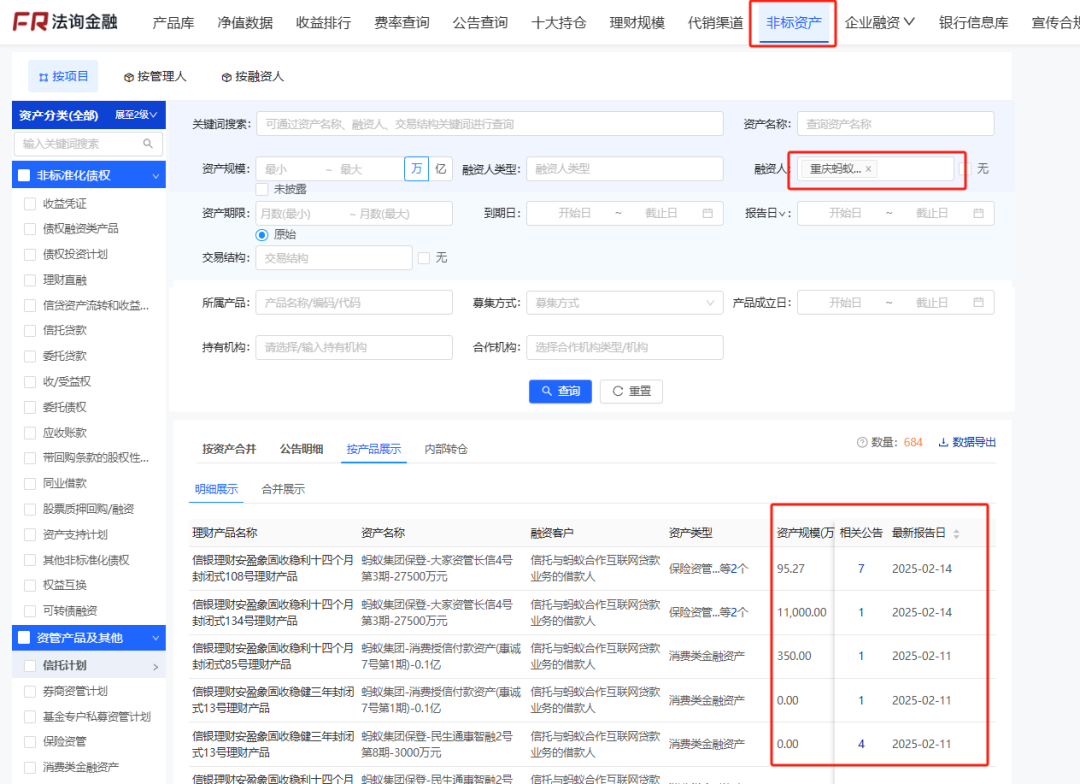The width and height of the screenshot is (1080, 784).
Task: Select the 原始 radio button under 资产期限
Action: (x=261, y=233)
